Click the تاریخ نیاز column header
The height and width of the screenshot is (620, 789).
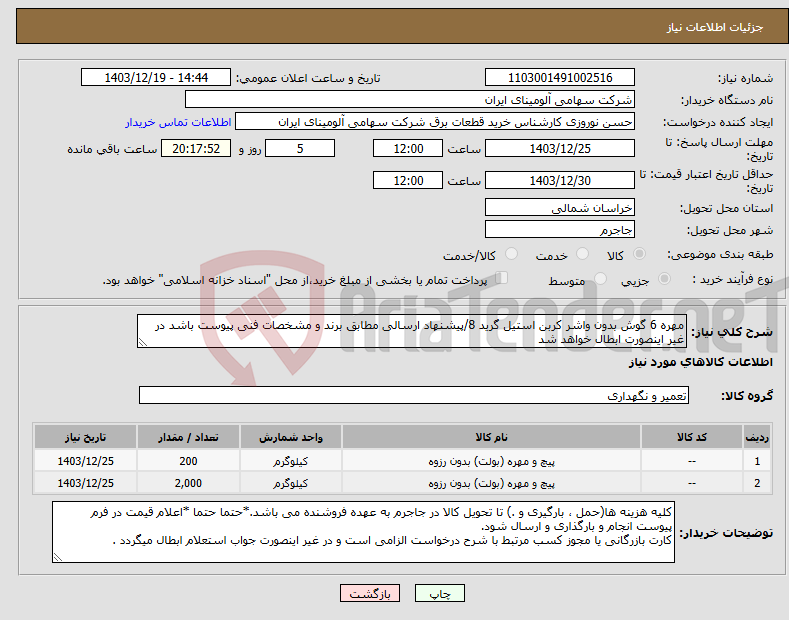pos(85,437)
